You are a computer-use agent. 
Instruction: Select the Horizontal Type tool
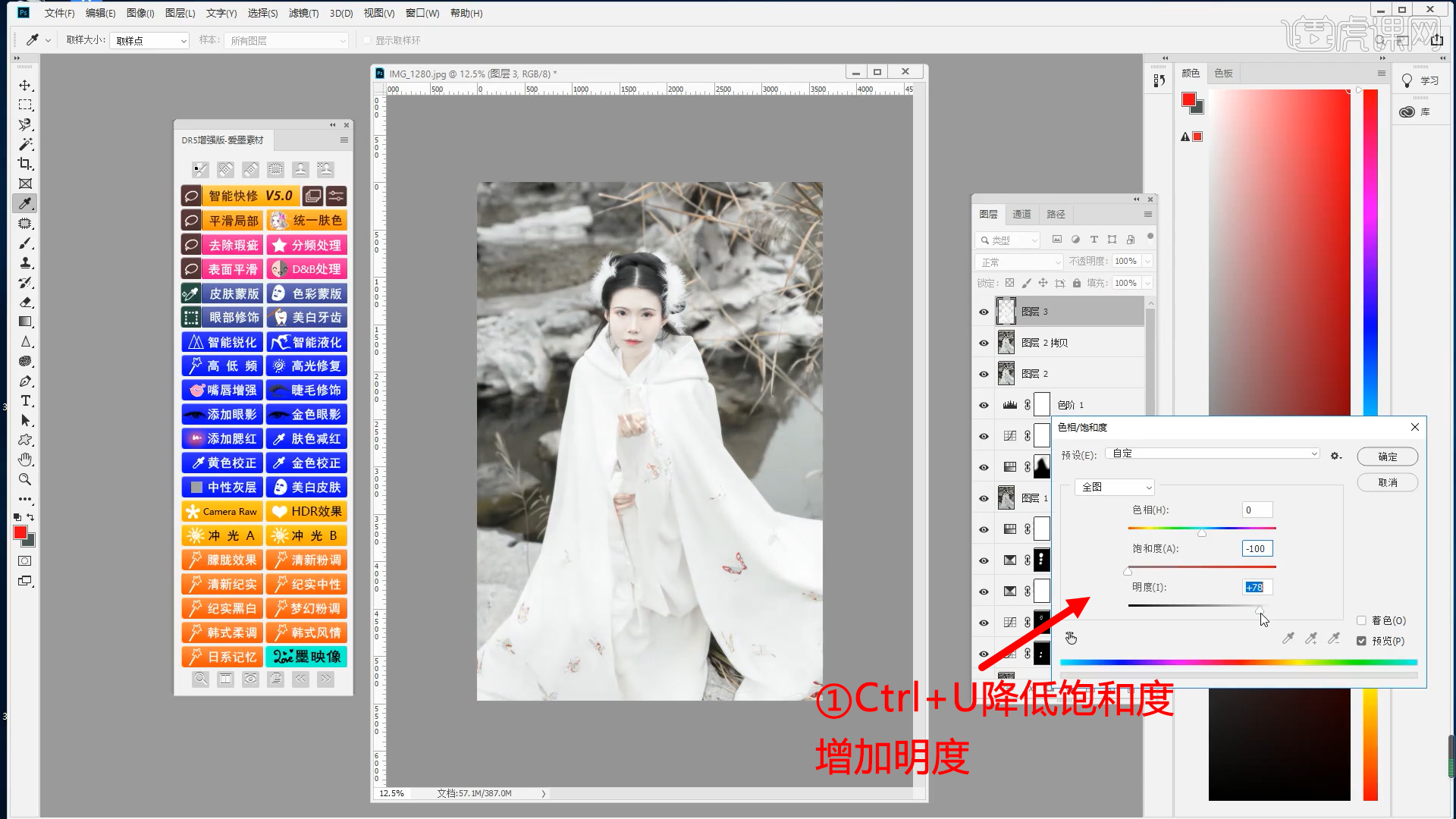(25, 400)
